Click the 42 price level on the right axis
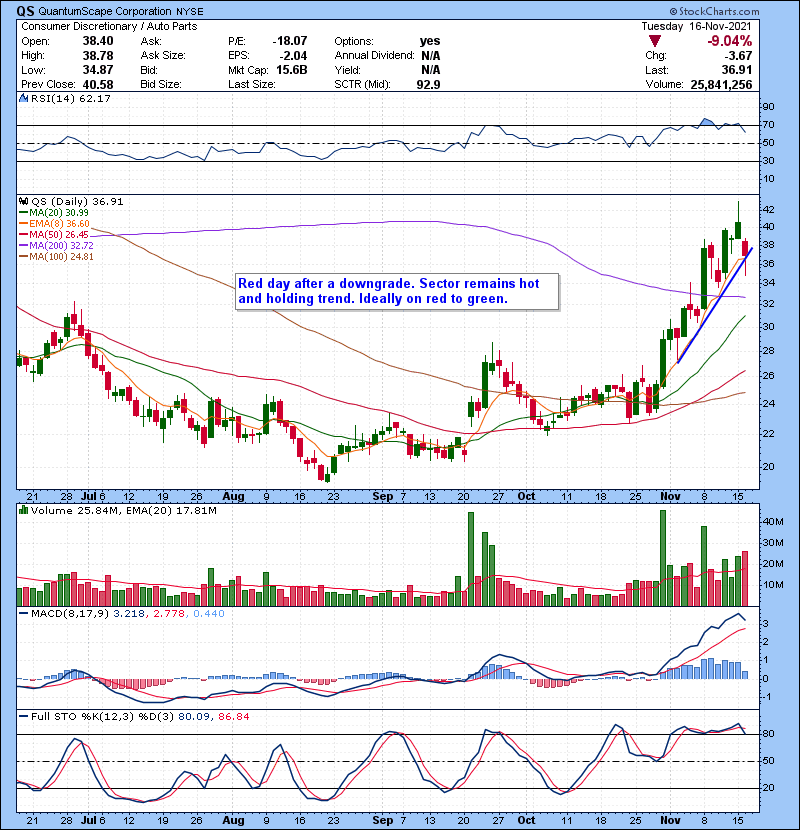This screenshot has width=800, height=830. coord(768,210)
